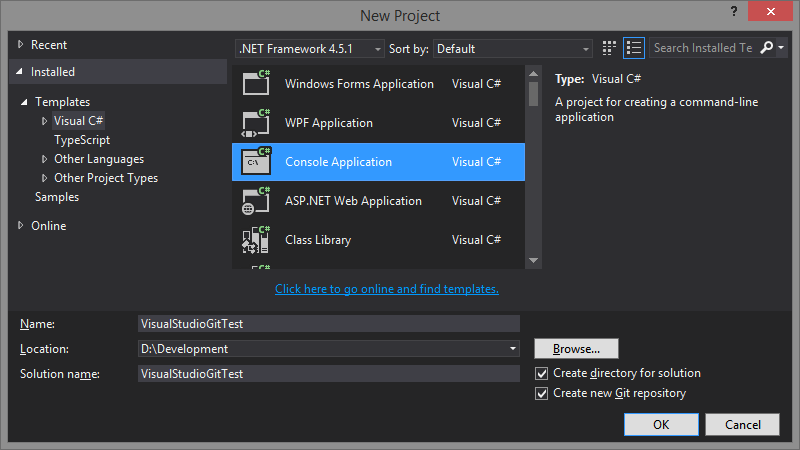Click the Templates tree label
Viewport: 800px width, 450px height.
tap(62, 102)
